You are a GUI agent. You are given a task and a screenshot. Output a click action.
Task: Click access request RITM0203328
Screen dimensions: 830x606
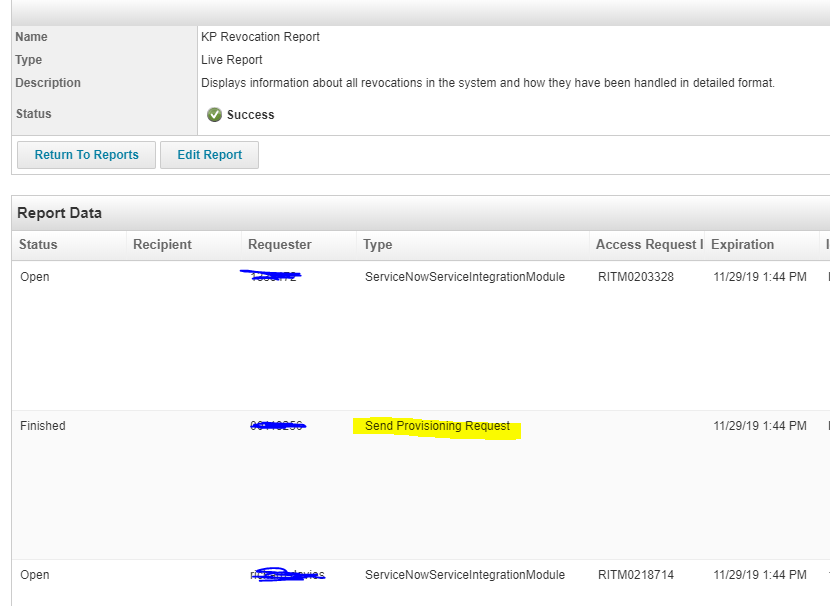tap(636, 277)
